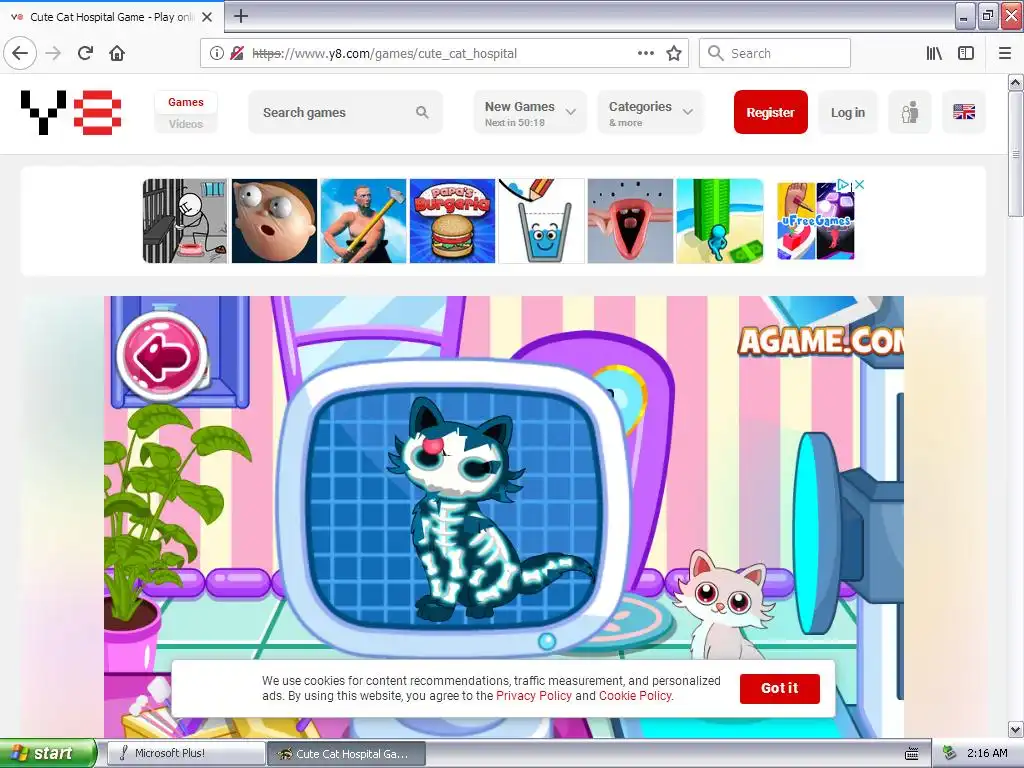Open the Cookie Policy link
Screen dimensions: 1024x768
635,696
